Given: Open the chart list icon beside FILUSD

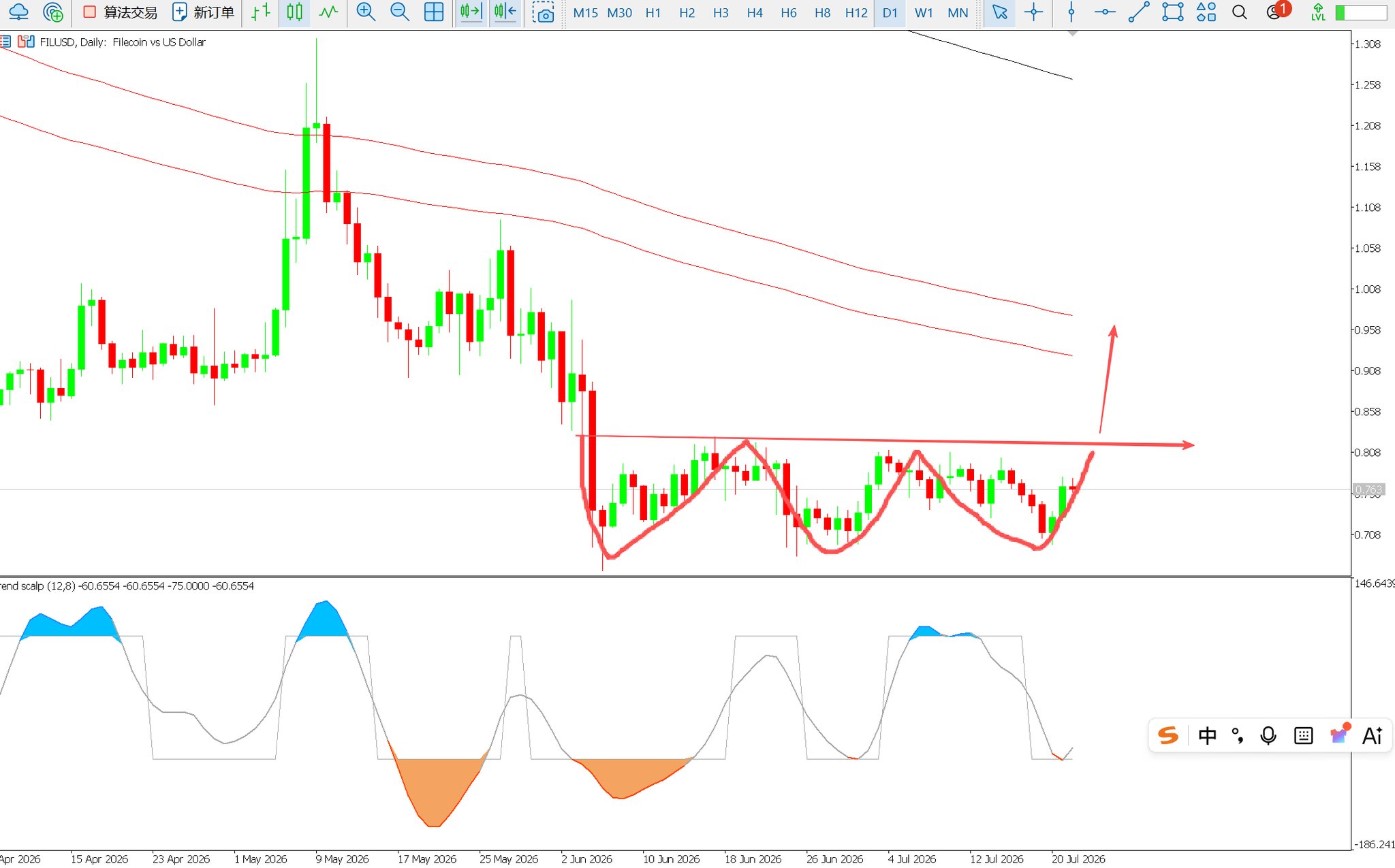Looking at the screenshot, I should (5, 42).
